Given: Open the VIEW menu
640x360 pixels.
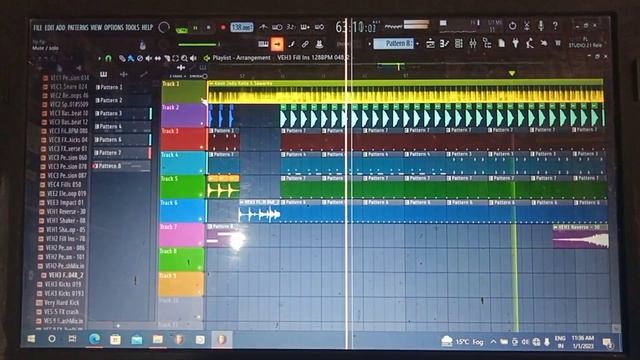Looking at the screenshot, I should 96,28.
